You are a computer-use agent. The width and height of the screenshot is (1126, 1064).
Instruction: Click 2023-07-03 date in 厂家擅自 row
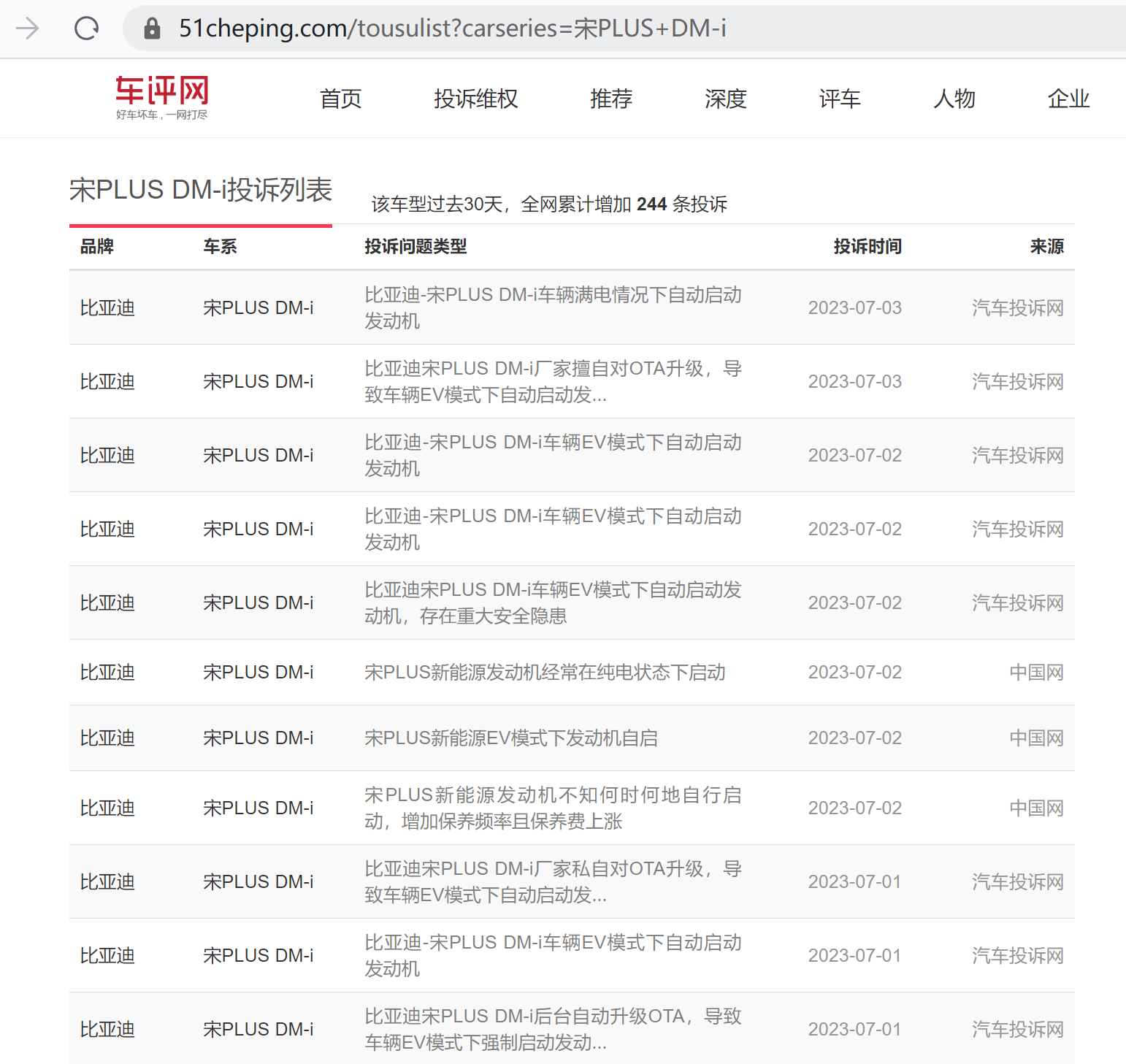point(855,382)
